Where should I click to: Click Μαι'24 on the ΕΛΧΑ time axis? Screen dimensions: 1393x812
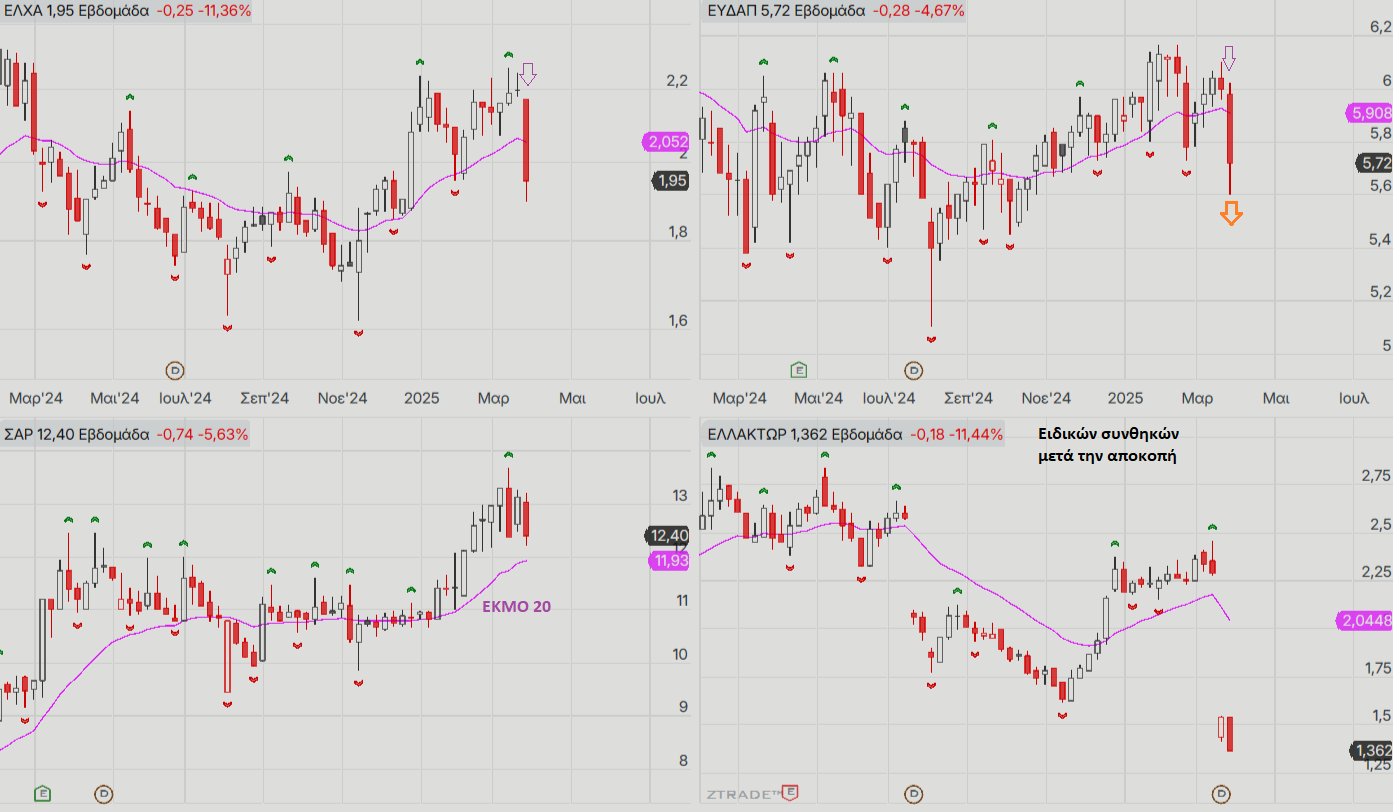point(114,398)
